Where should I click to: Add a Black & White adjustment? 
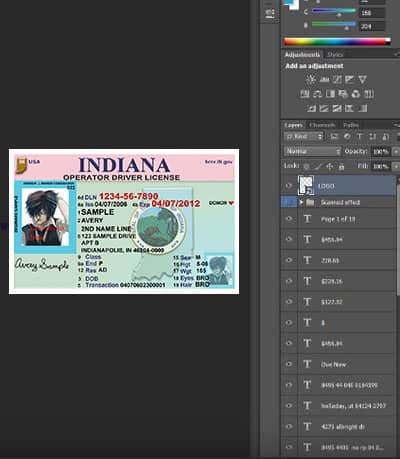coord(330,94)
